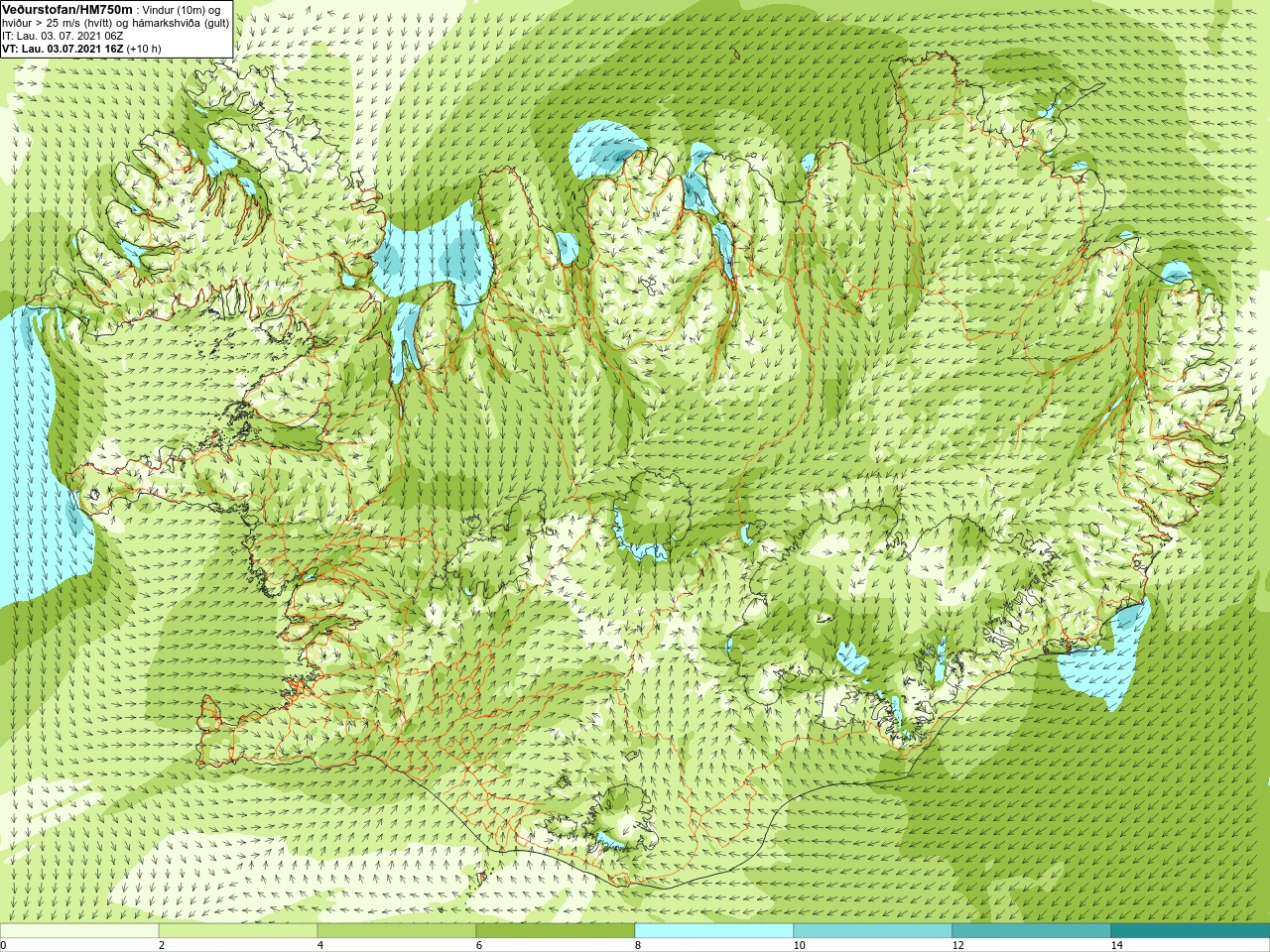The width and height of the screenshot is (1270, 952).
Task: Click the legend scale value "14"
Action: click(1117, 945)
